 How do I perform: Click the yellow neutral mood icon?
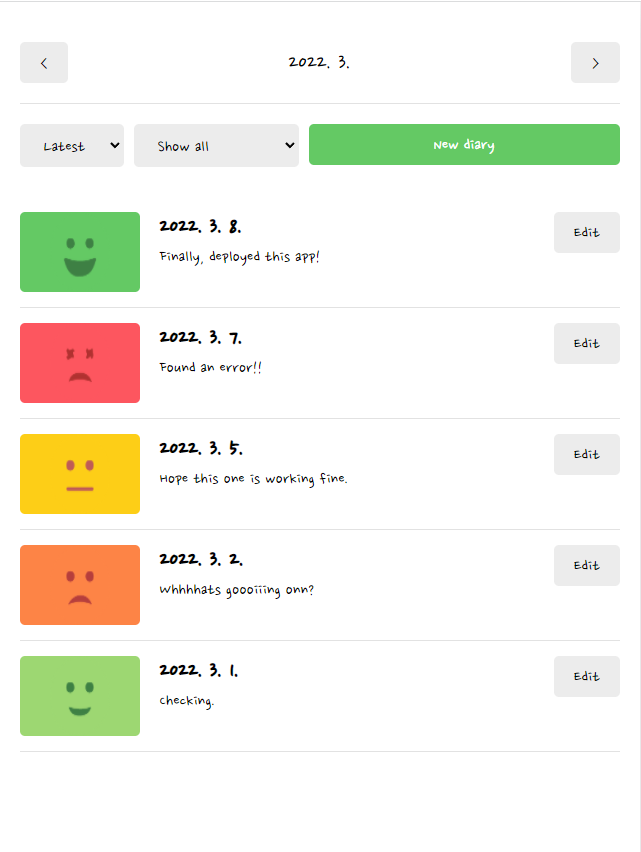pos(80,474)
